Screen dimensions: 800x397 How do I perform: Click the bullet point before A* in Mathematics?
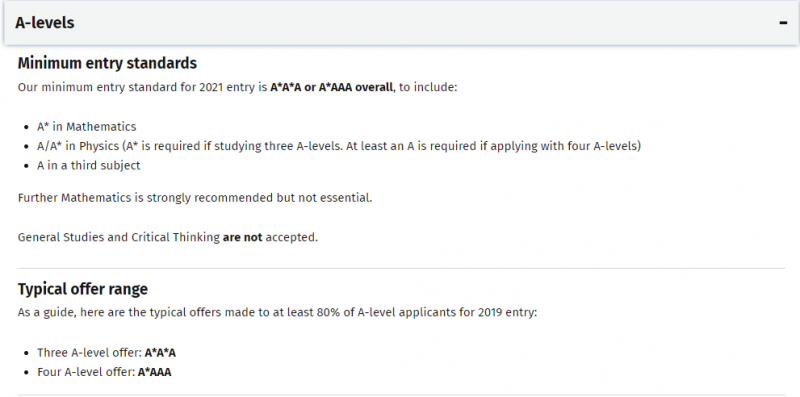coord(27,127)
